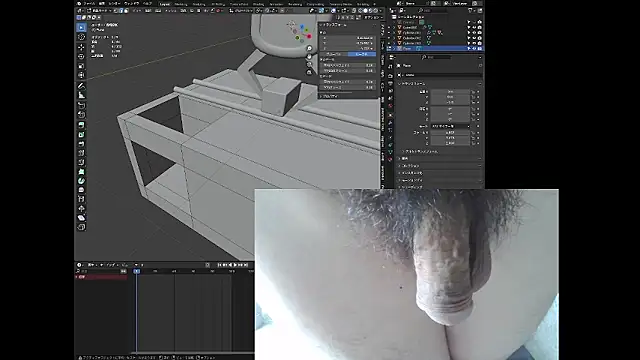This screenshot has width=640, height=360.
Task: Expand the Cube.001 outliner entry
Action: point(394,27)
